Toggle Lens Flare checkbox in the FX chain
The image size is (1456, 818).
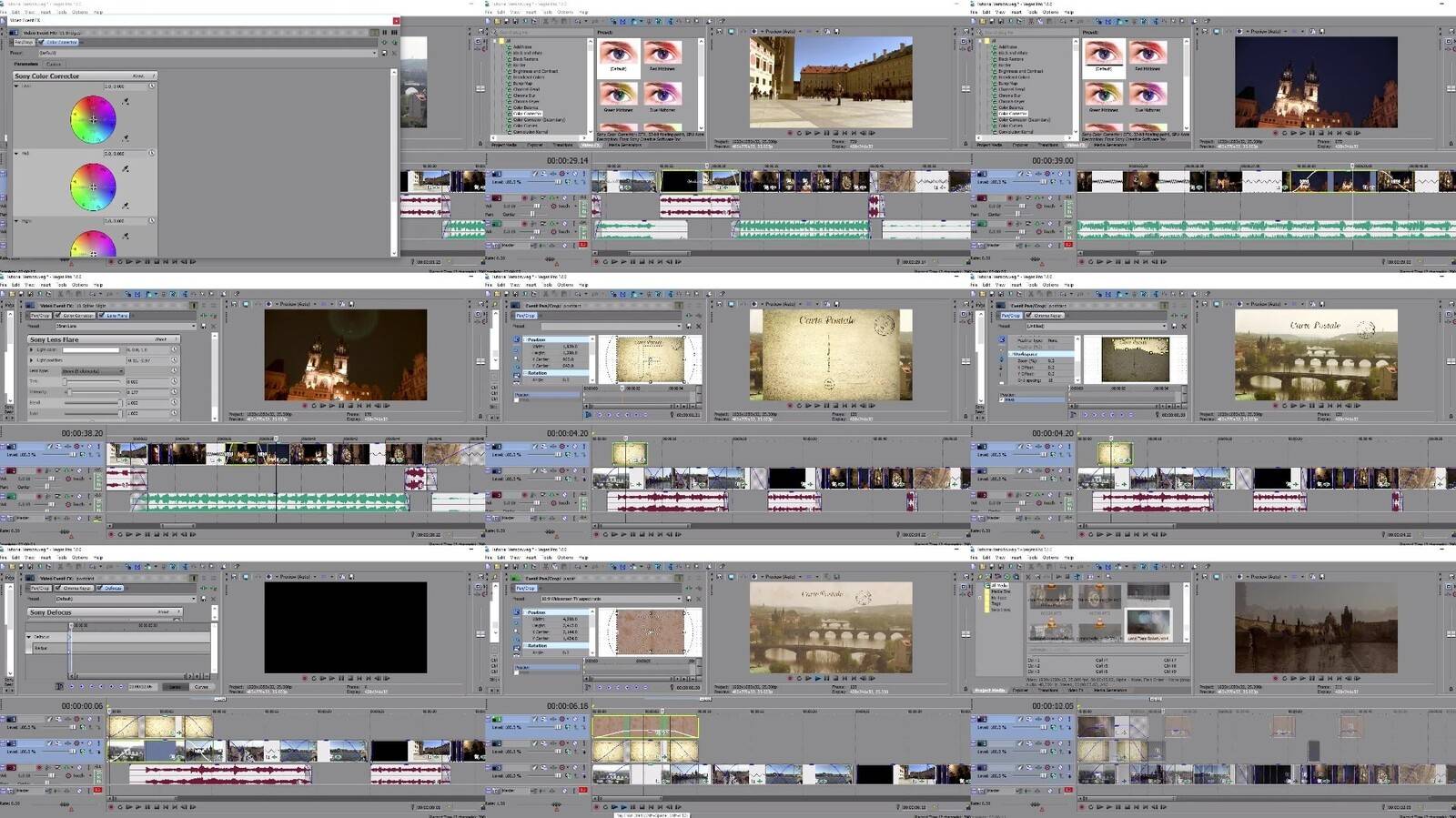click(102, 315)
